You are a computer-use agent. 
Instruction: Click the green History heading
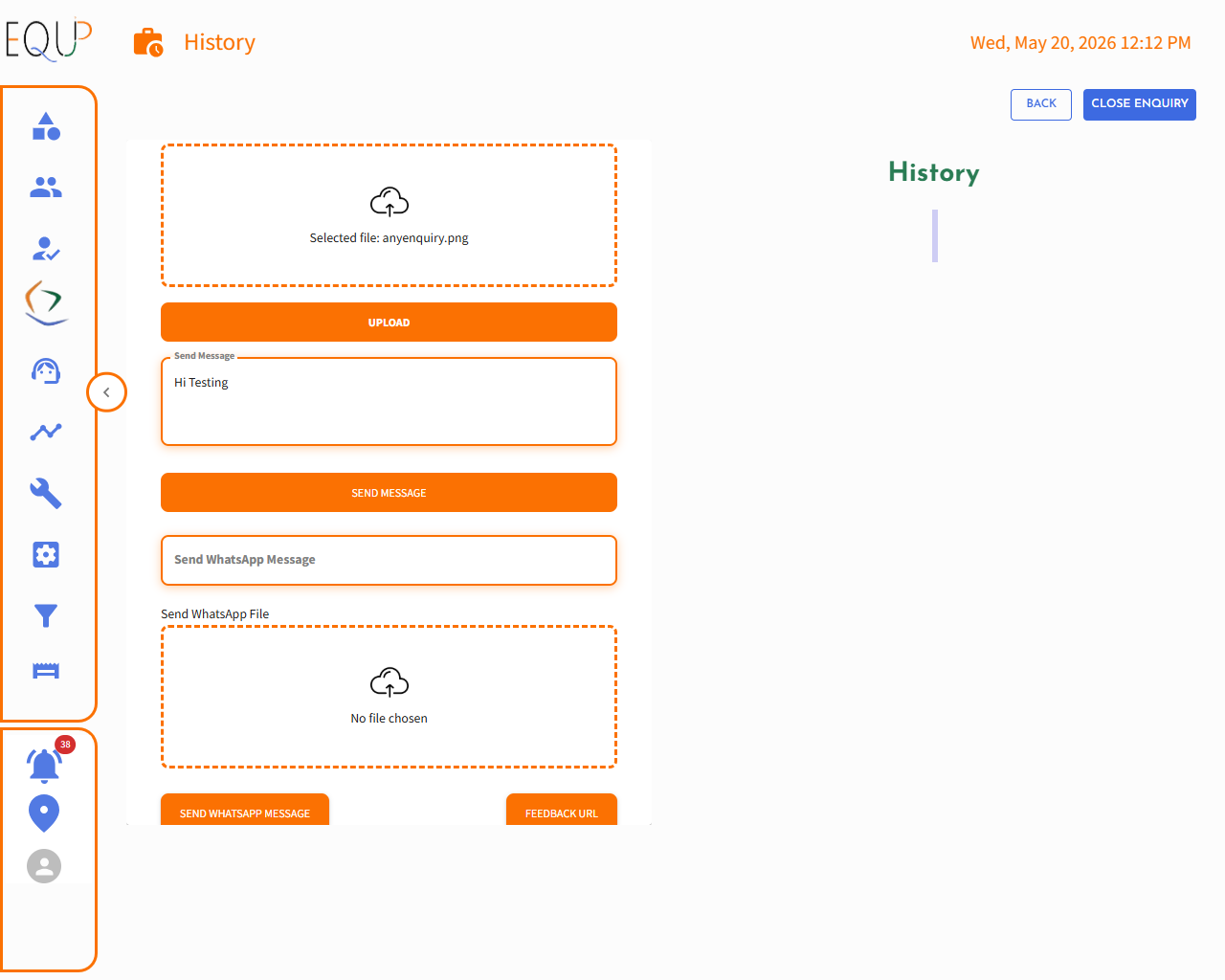934,172
